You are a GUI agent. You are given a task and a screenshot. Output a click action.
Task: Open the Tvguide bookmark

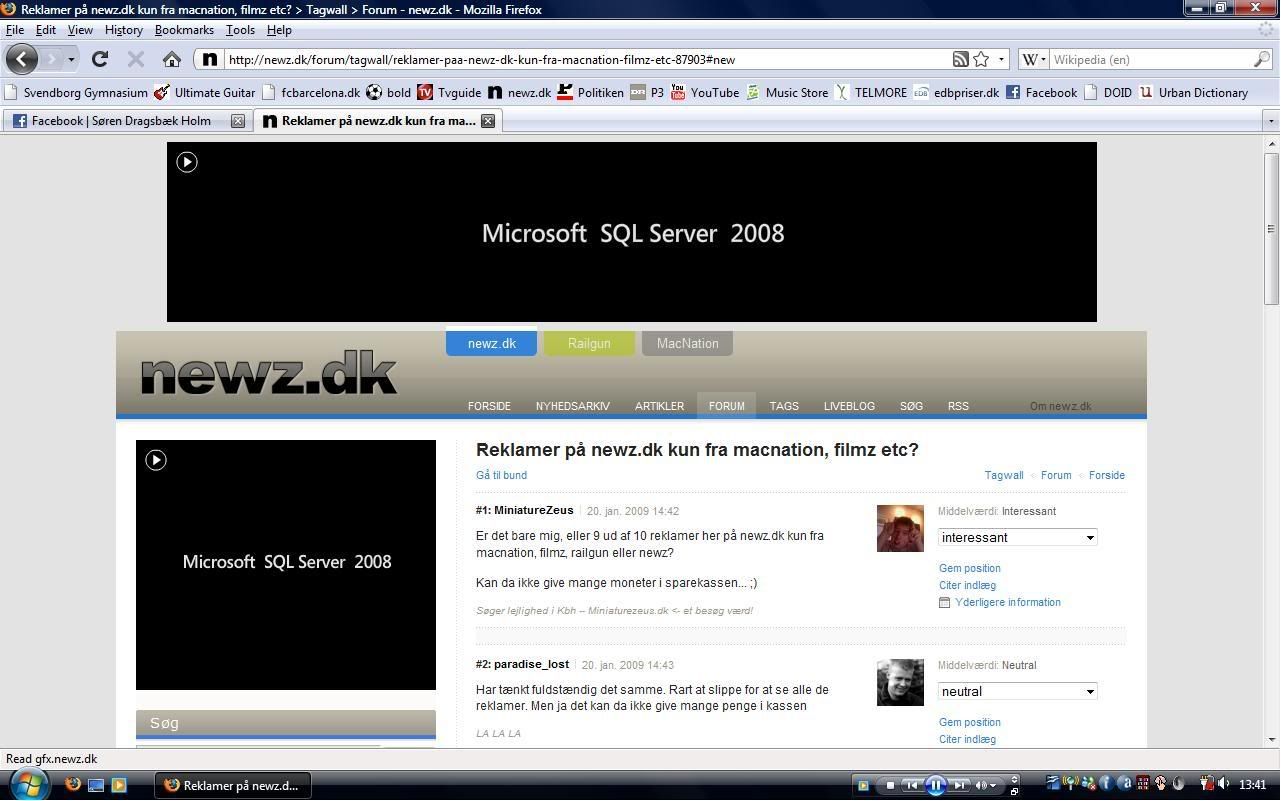pos(449,92)
